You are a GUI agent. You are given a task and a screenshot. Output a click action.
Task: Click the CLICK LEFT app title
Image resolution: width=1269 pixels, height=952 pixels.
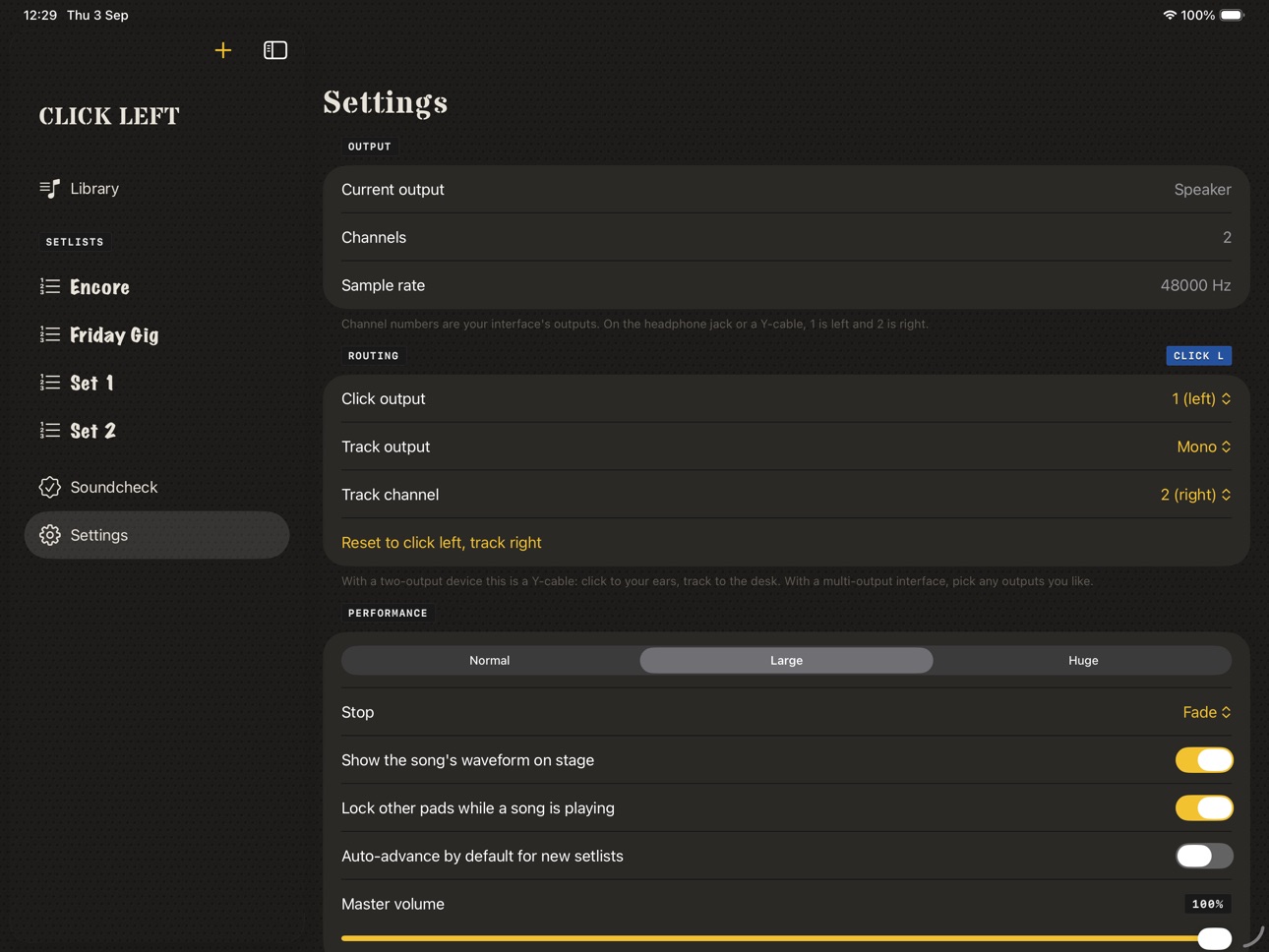coord(109,116)
